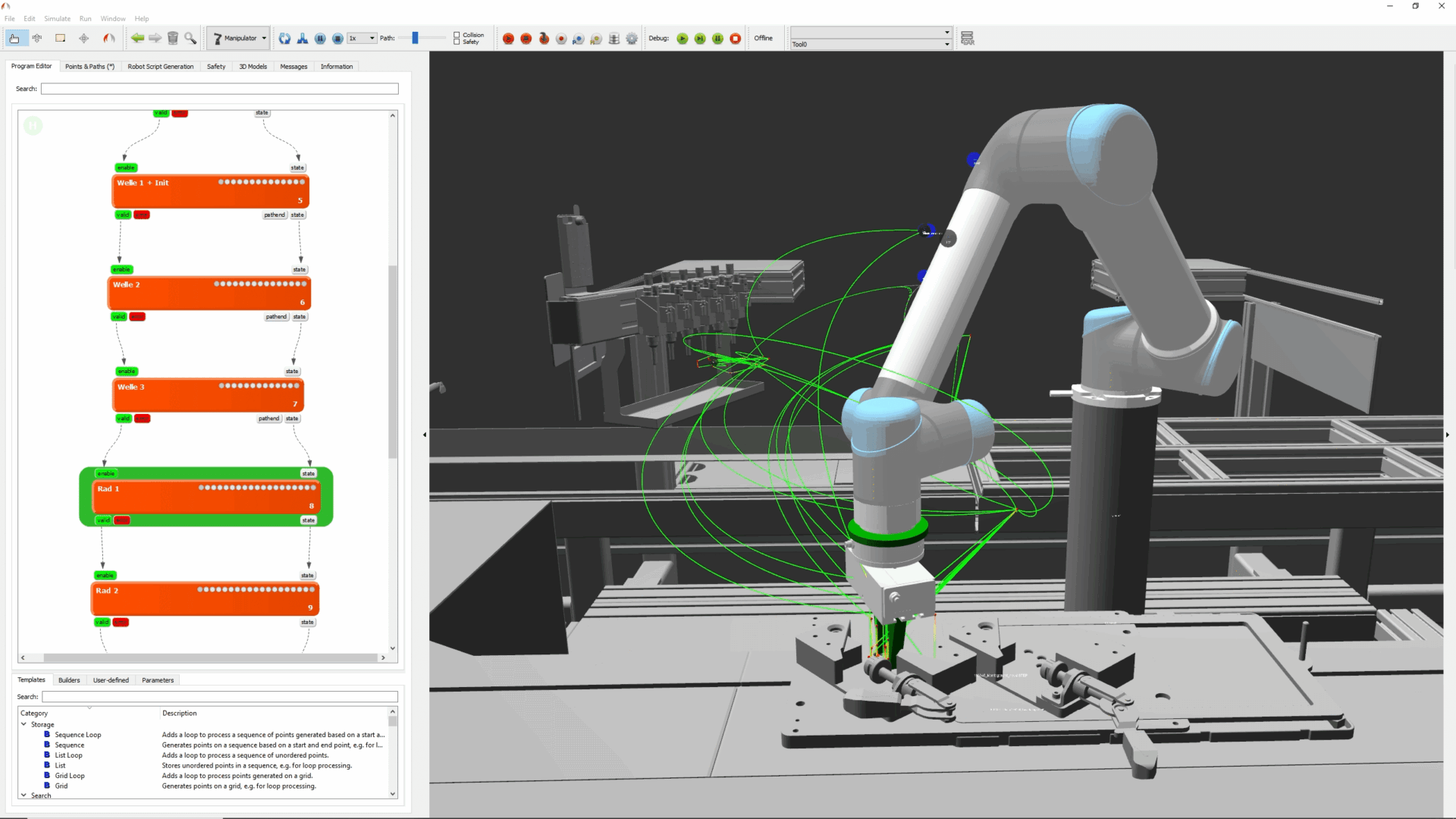Open the Tool0 dropdown selector
The image size is (1456, 819).
(943, 43)
